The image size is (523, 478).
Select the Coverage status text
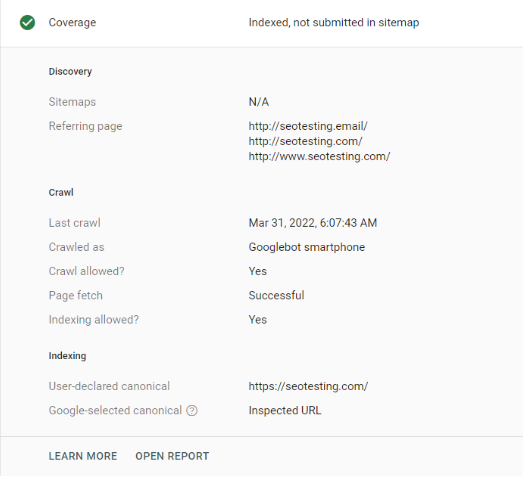tap(334, 23)
